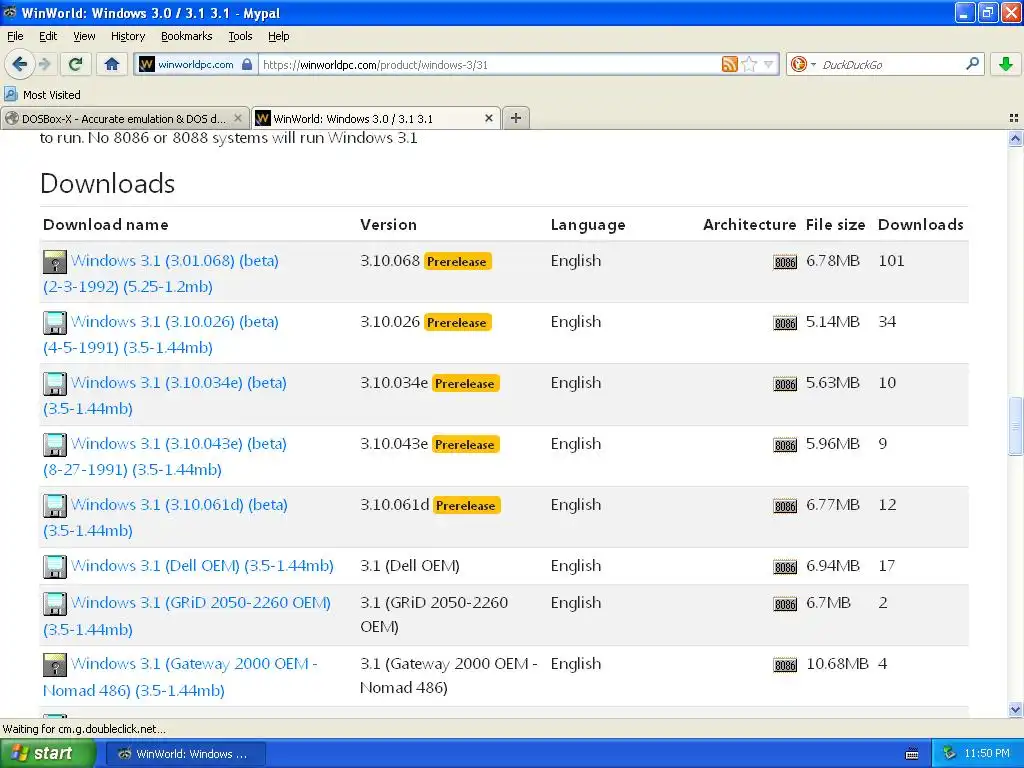
Task: Click the taskbar clock showing 11:50 PM
Action: (987, 754)
